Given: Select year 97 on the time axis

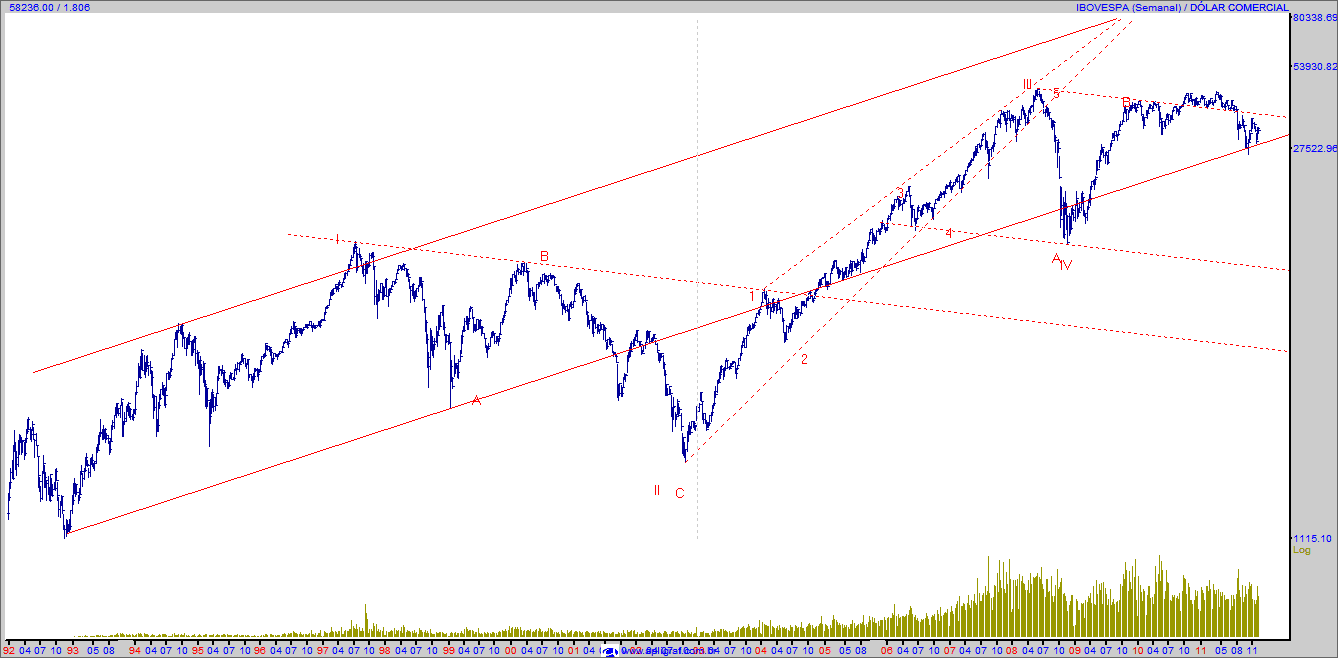Looking at the screenshot, I should click(322, 650).
